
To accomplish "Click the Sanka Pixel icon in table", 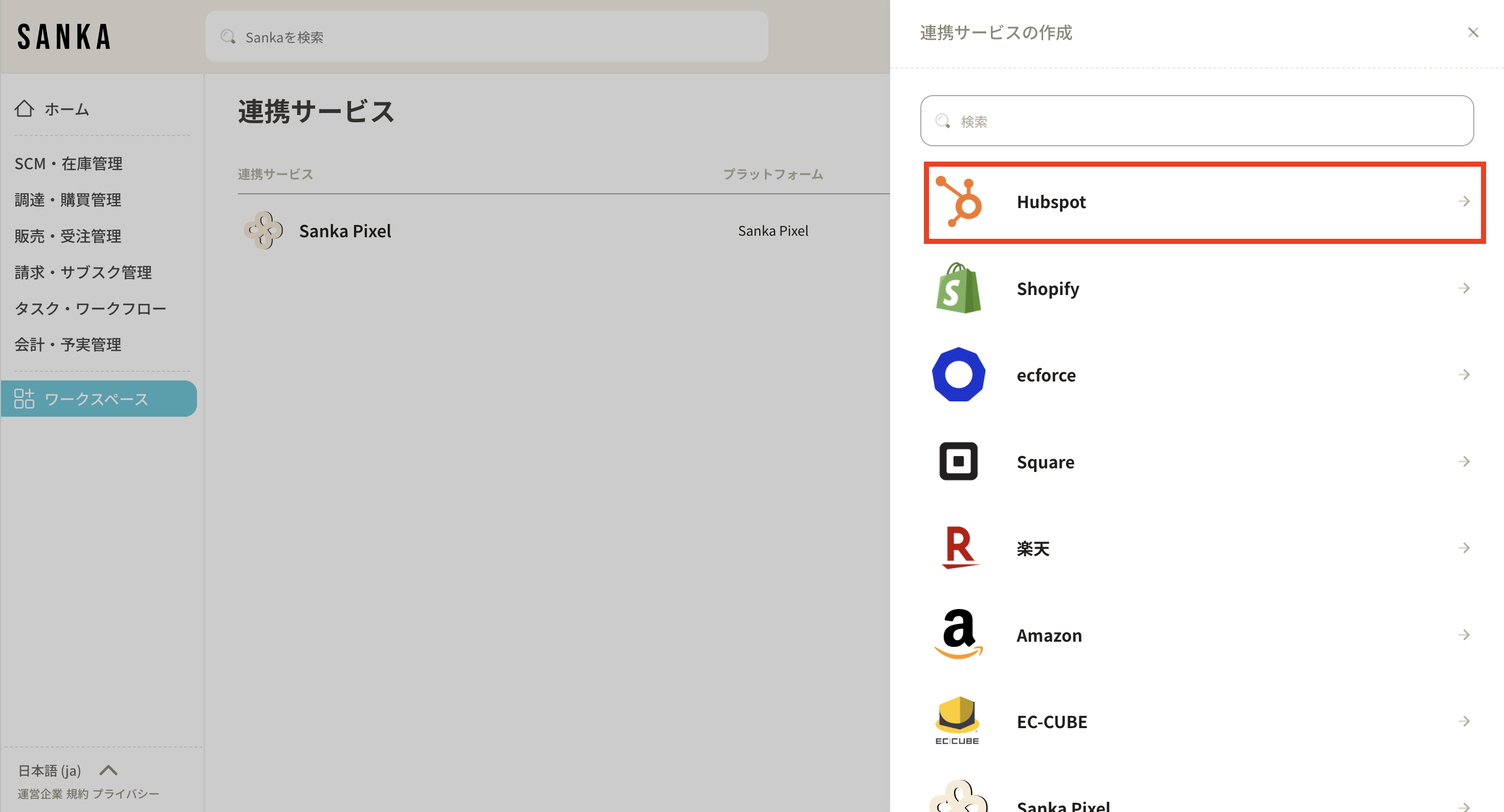I will pos(263,231).
